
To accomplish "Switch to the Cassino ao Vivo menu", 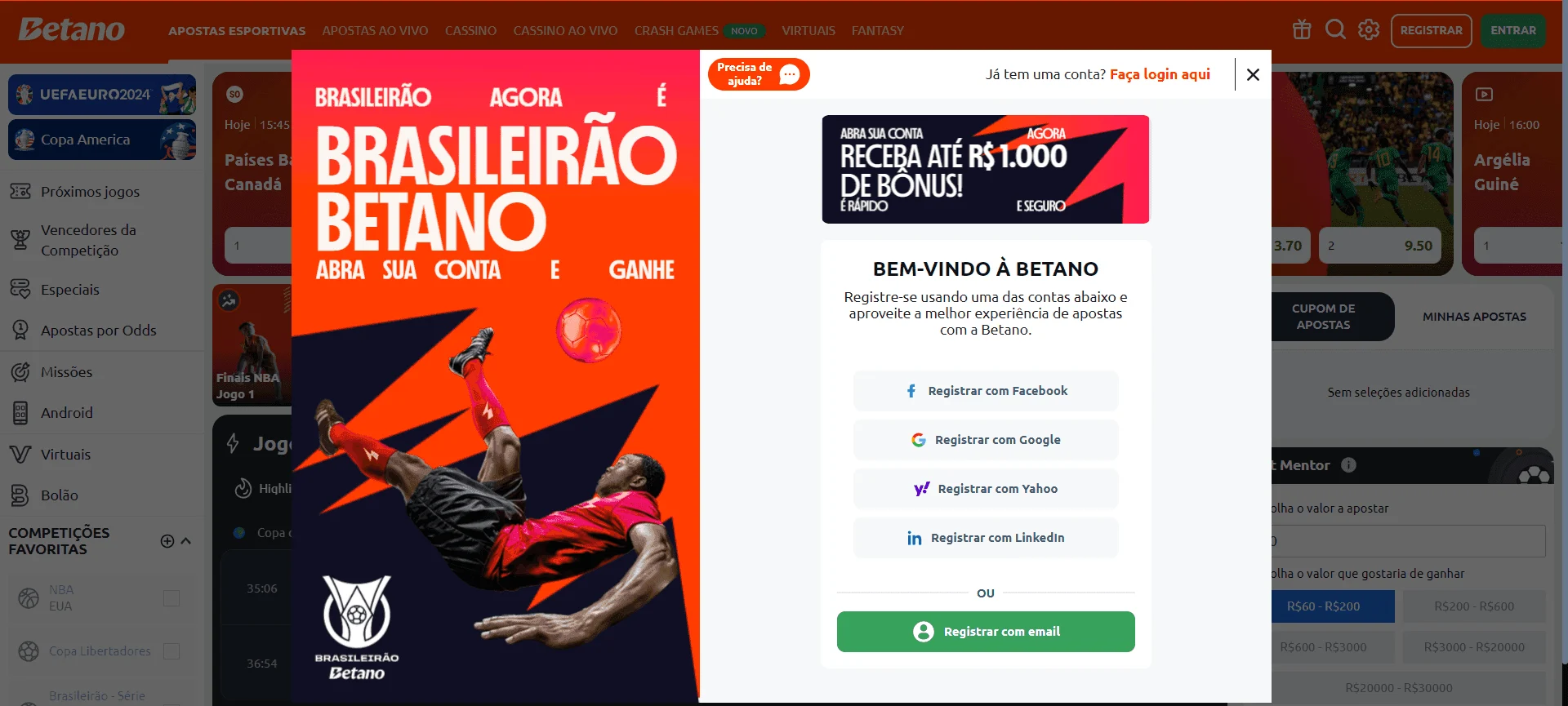I will pyautogui.click(x=565, y=30).
